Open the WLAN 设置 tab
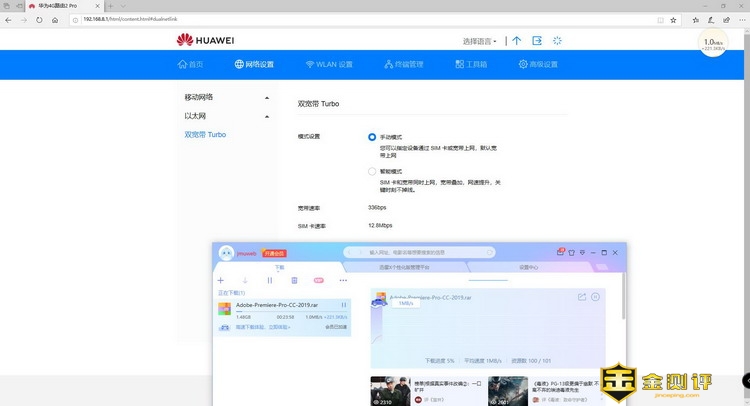This screenshot has height=406, width=750. pos(327,65)
